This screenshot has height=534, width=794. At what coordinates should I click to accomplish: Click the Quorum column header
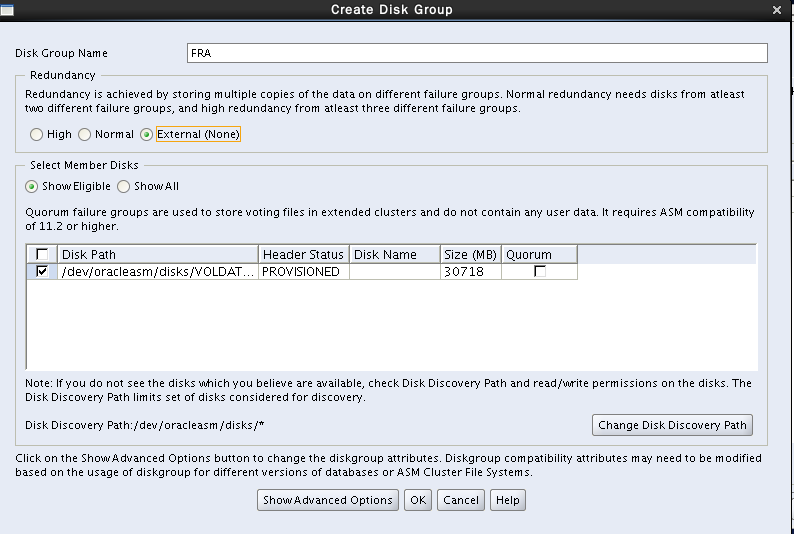(x=539, y=255)
